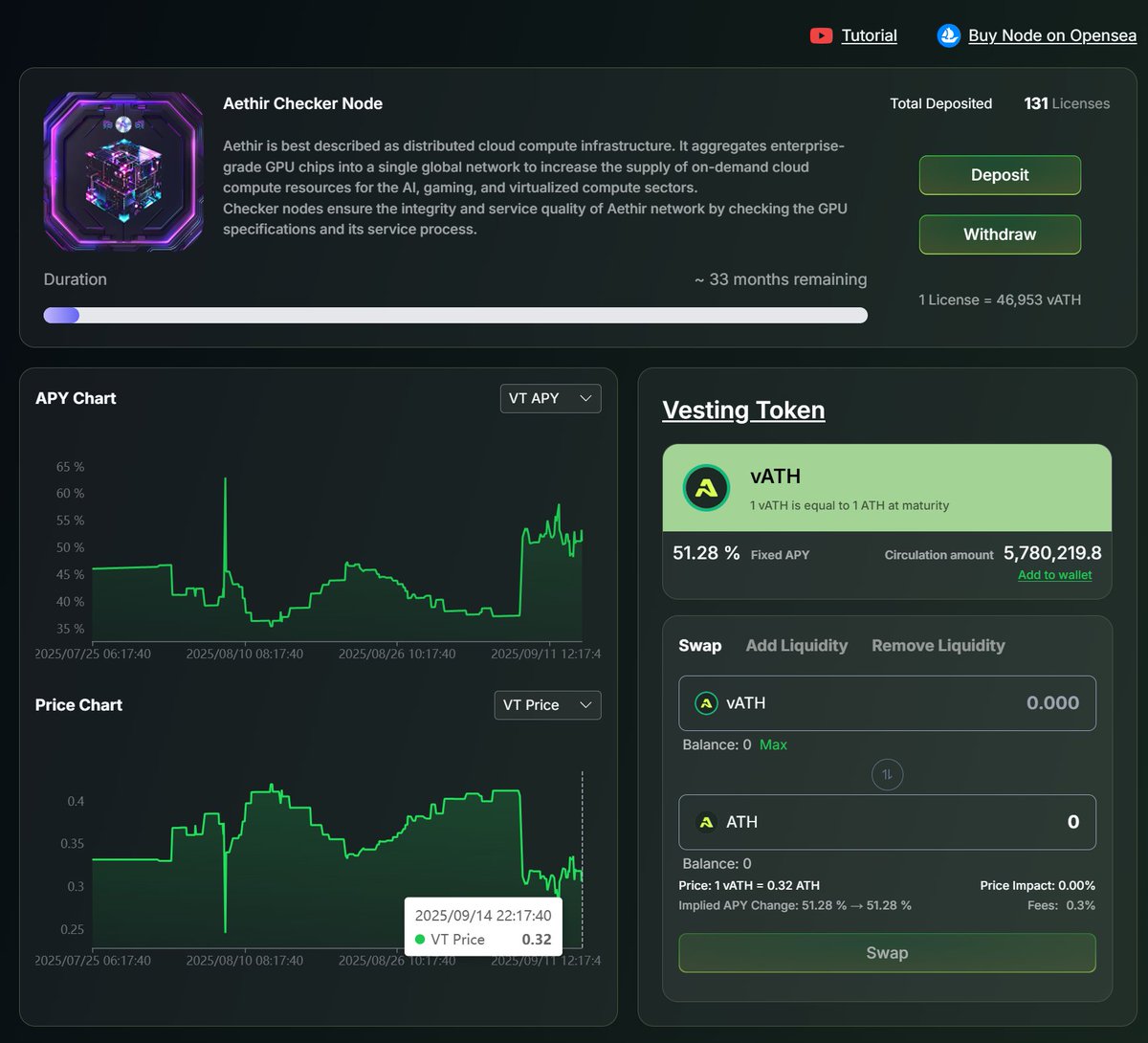Click the Deposit button

coord(1000,175)
